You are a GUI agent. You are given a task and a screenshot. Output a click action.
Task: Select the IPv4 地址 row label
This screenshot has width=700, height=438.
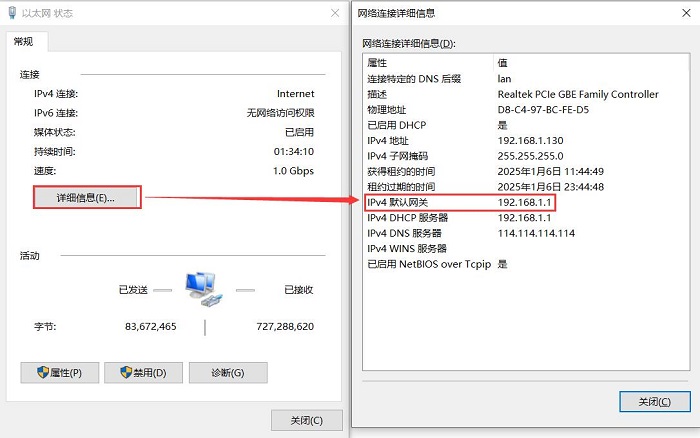tap(388, 141)
